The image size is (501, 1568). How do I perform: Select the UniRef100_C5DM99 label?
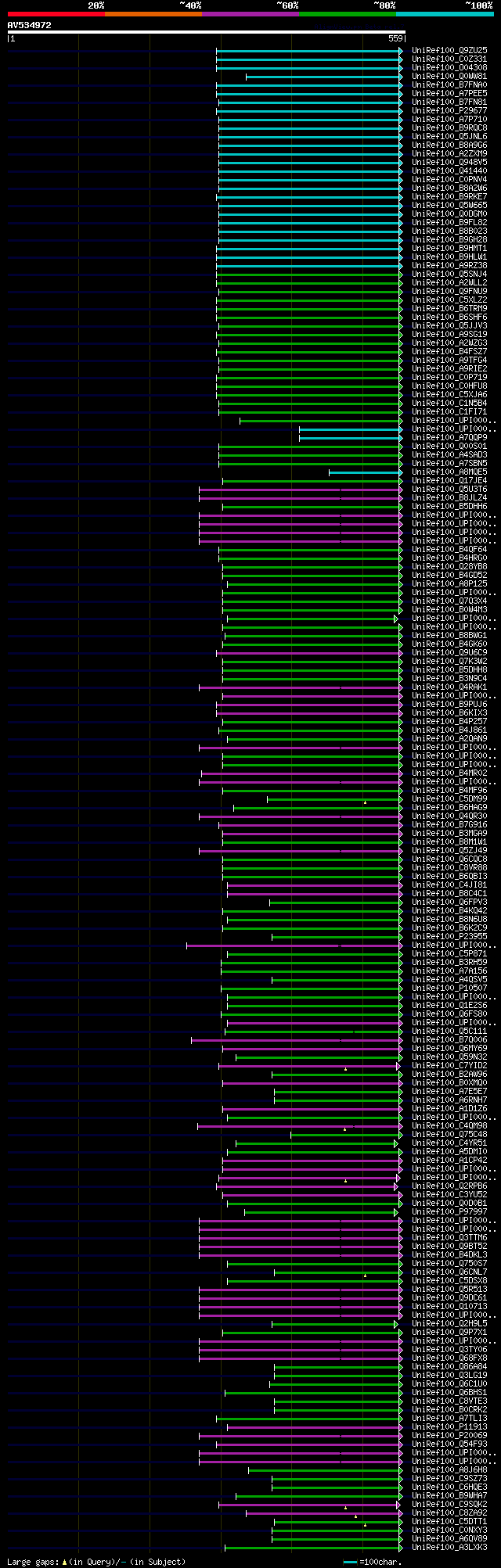point(449,798)
